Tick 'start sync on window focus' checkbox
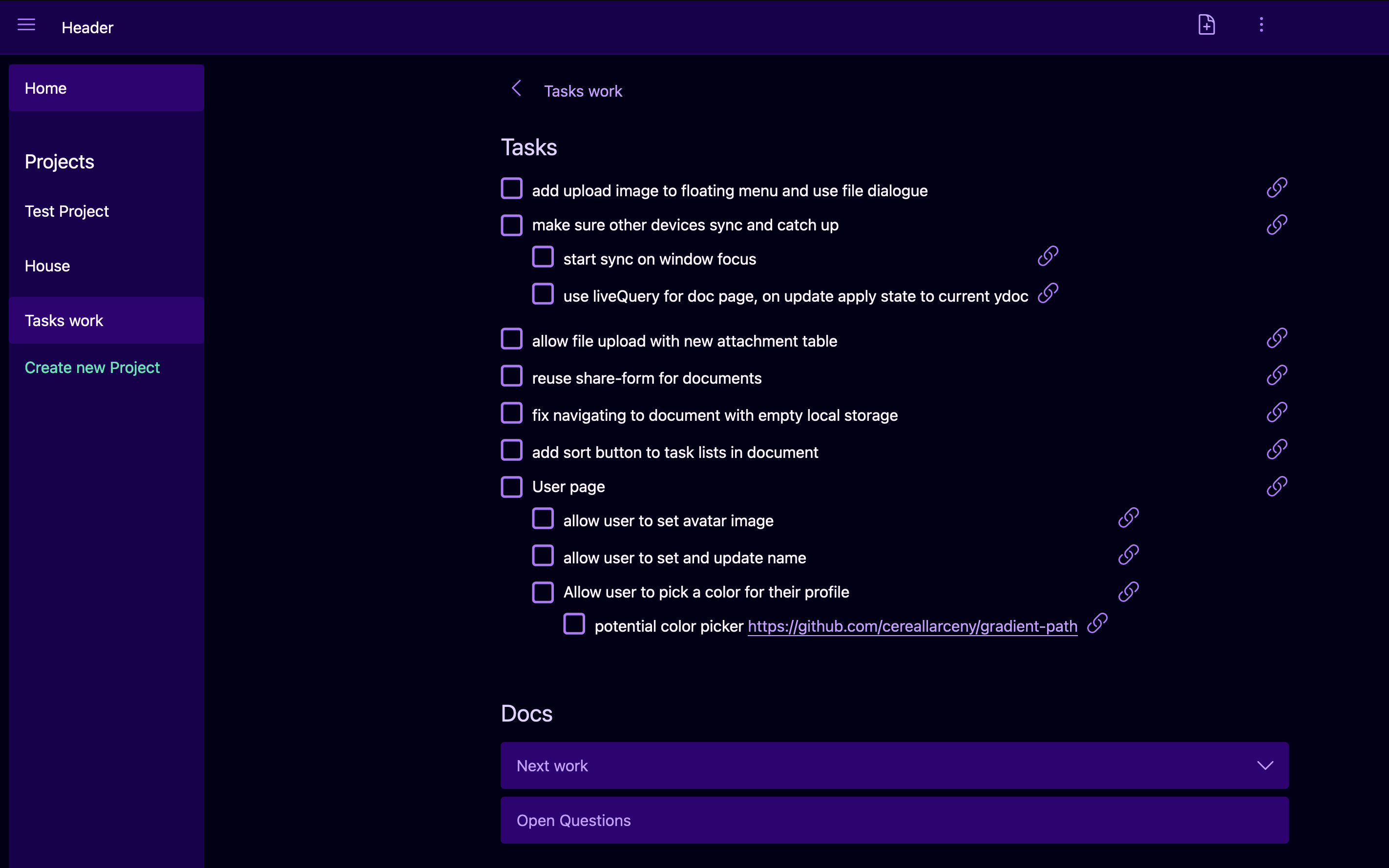Screen dimensions: 1389x868 tap(543, 257)
